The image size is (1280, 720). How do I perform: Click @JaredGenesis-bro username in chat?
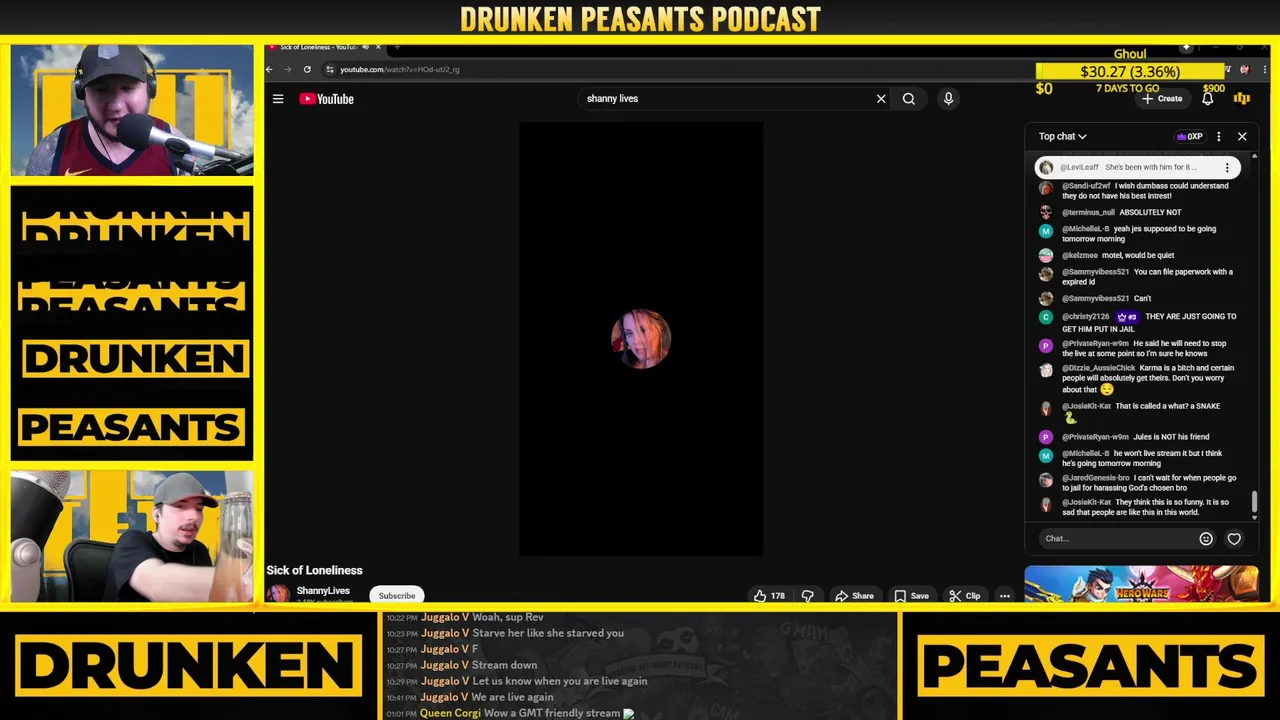pyautogui.click(x=1096, y=478)
